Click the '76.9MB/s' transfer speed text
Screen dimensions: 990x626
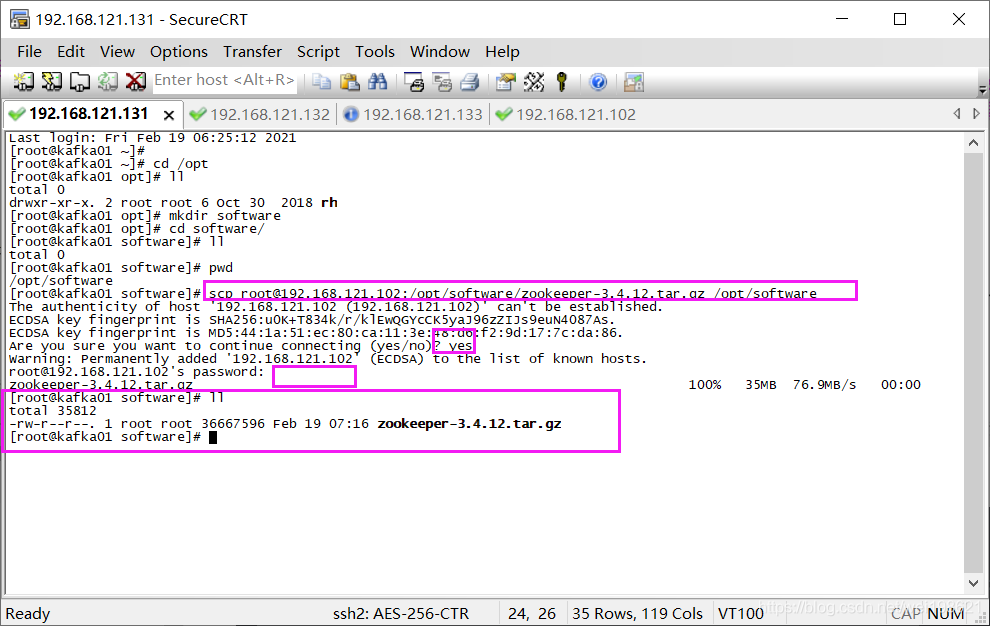[825, 385]
